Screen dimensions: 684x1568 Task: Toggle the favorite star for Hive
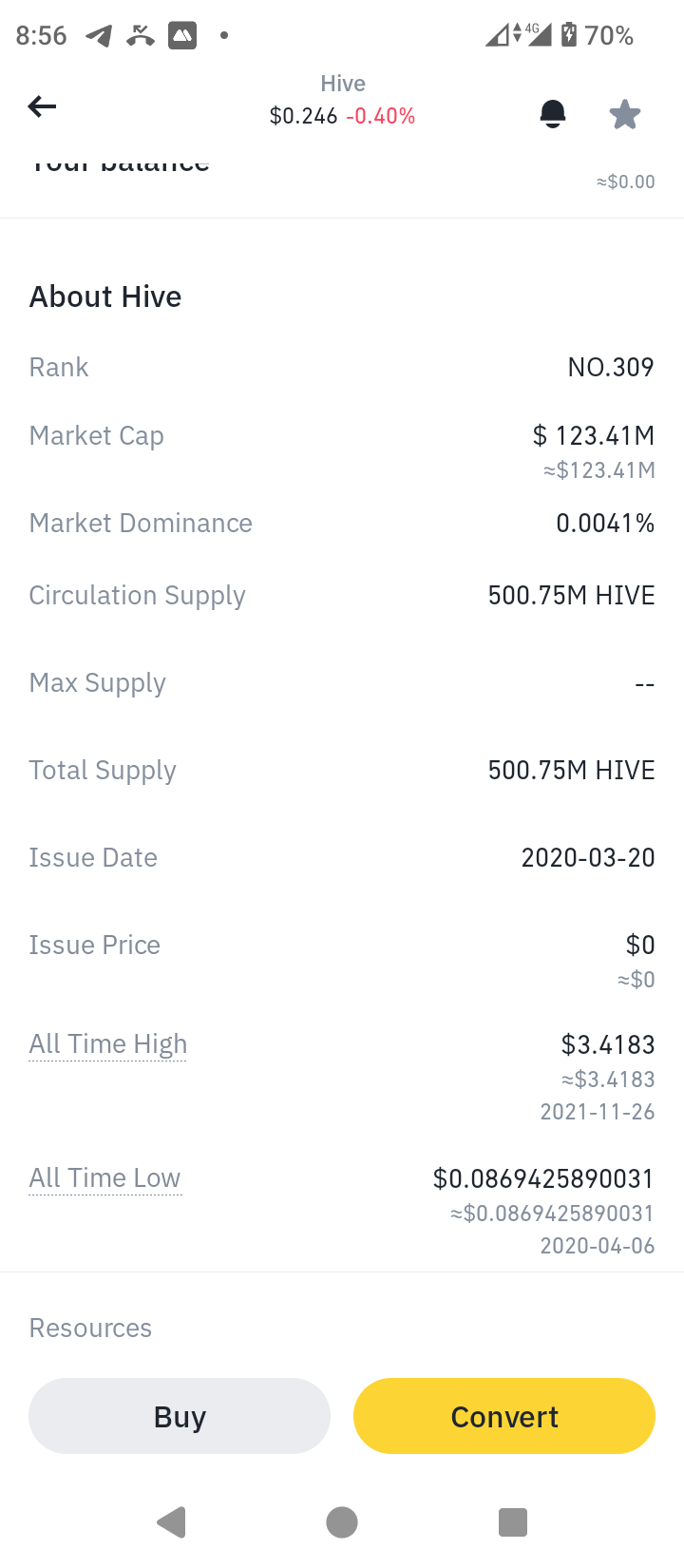click(x=625, y=114)
